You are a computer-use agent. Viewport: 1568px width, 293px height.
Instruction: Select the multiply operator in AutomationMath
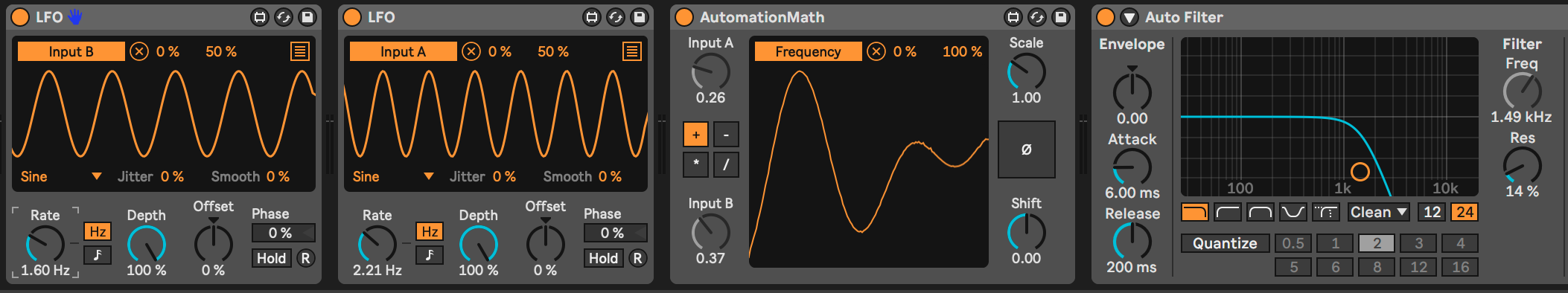pos(696,164)
